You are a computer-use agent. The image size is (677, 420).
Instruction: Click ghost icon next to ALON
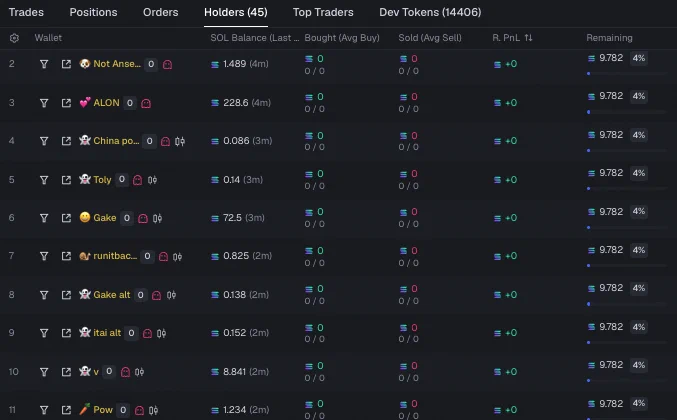tap(146, 104)
